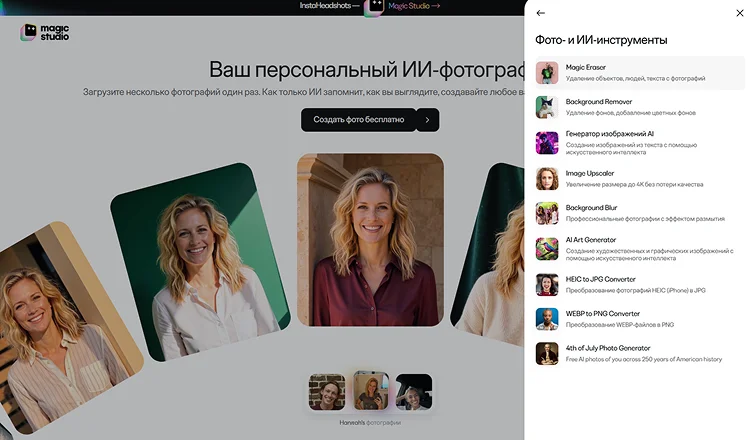The width and height of the screenshot is (750, 440).
Task: Click the Ваш персональный ИИ-фотограф headline
Action: point(367,69)
